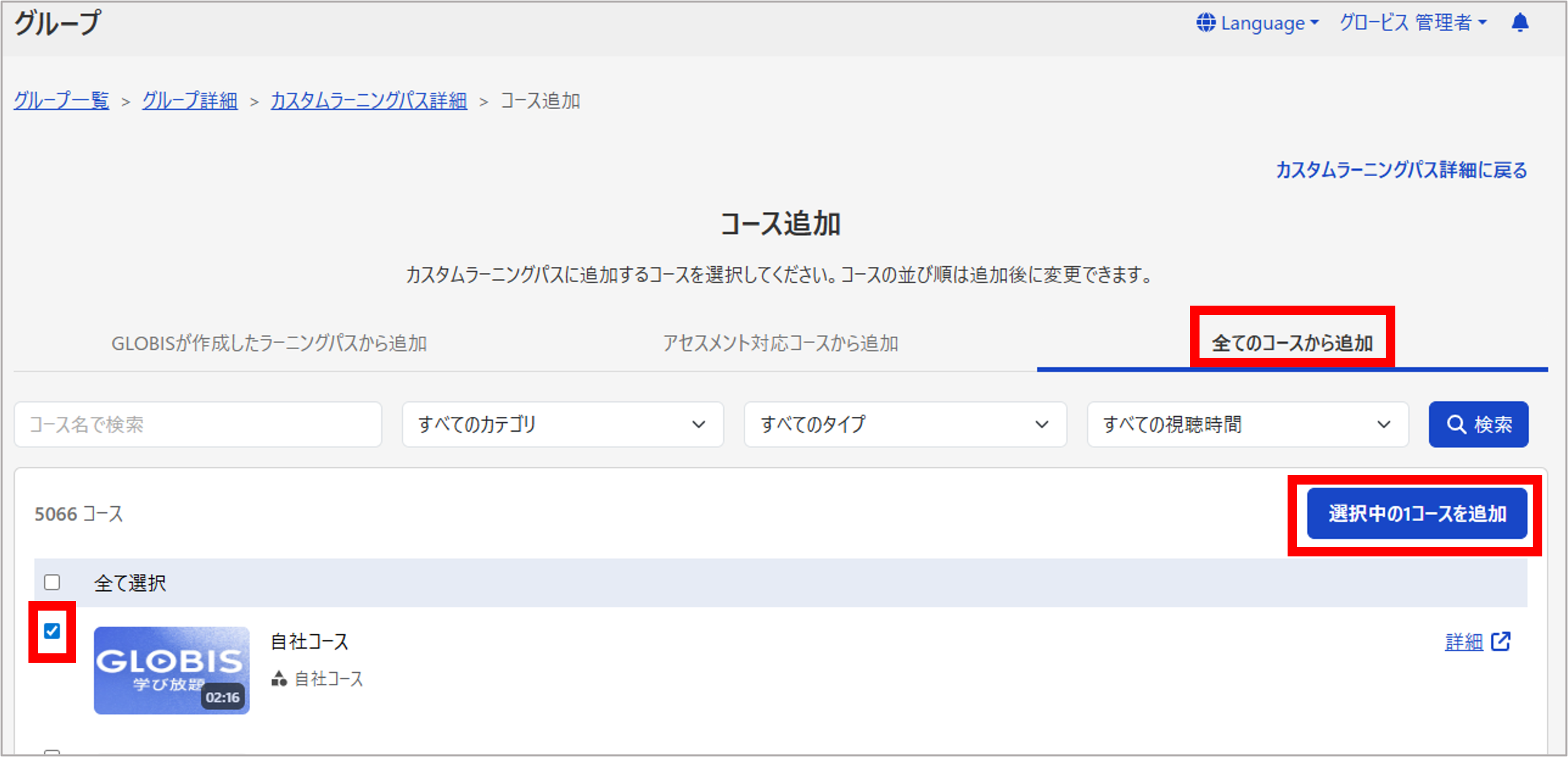Image resolution: width=1568 pixels, height=757 pixels.
Task: Select the 全てのコースから追加 tab
Action: (1292, 343)
